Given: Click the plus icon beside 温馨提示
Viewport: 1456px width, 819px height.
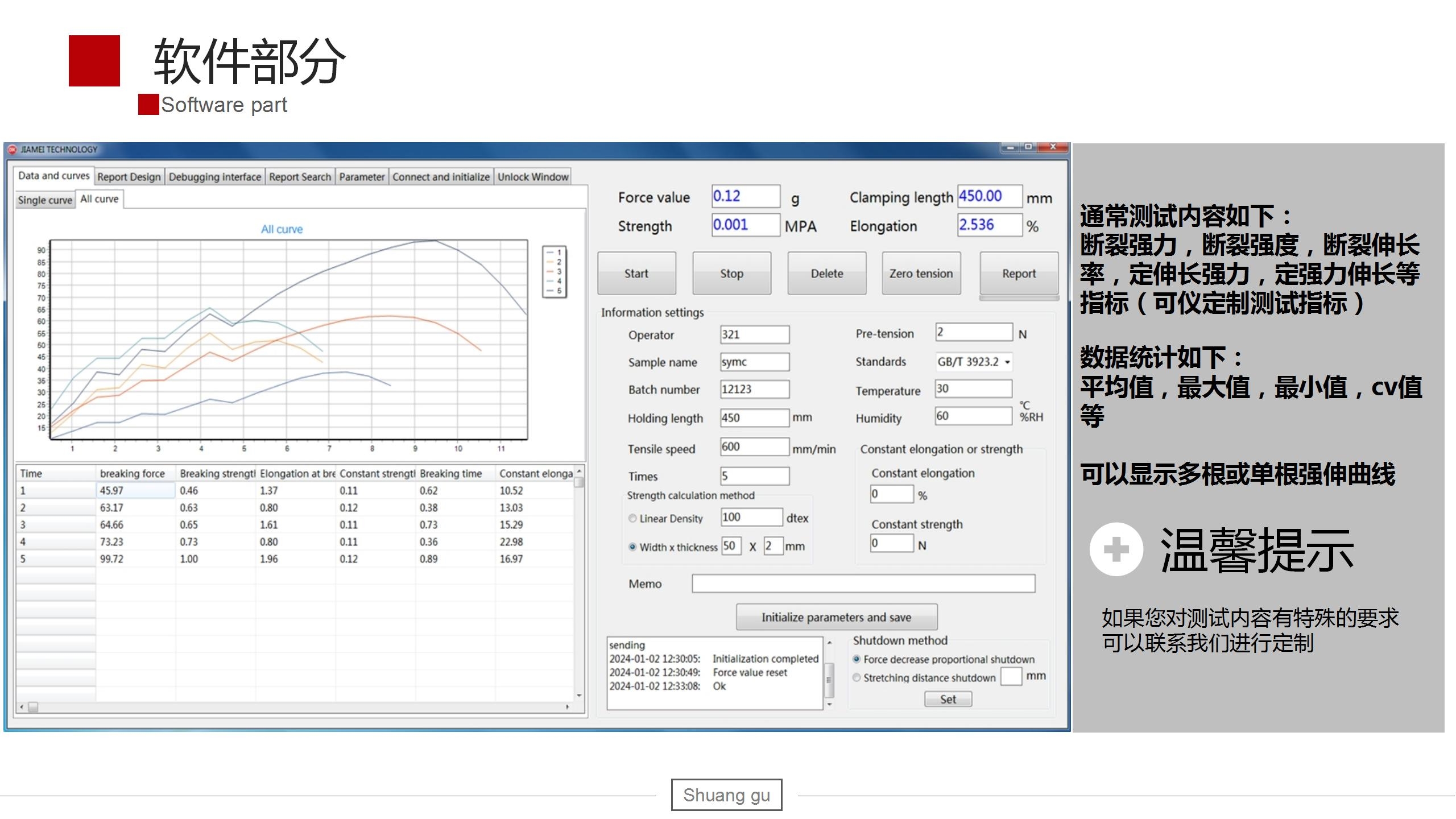Looking at the screenshot, I should [1116, 549].
